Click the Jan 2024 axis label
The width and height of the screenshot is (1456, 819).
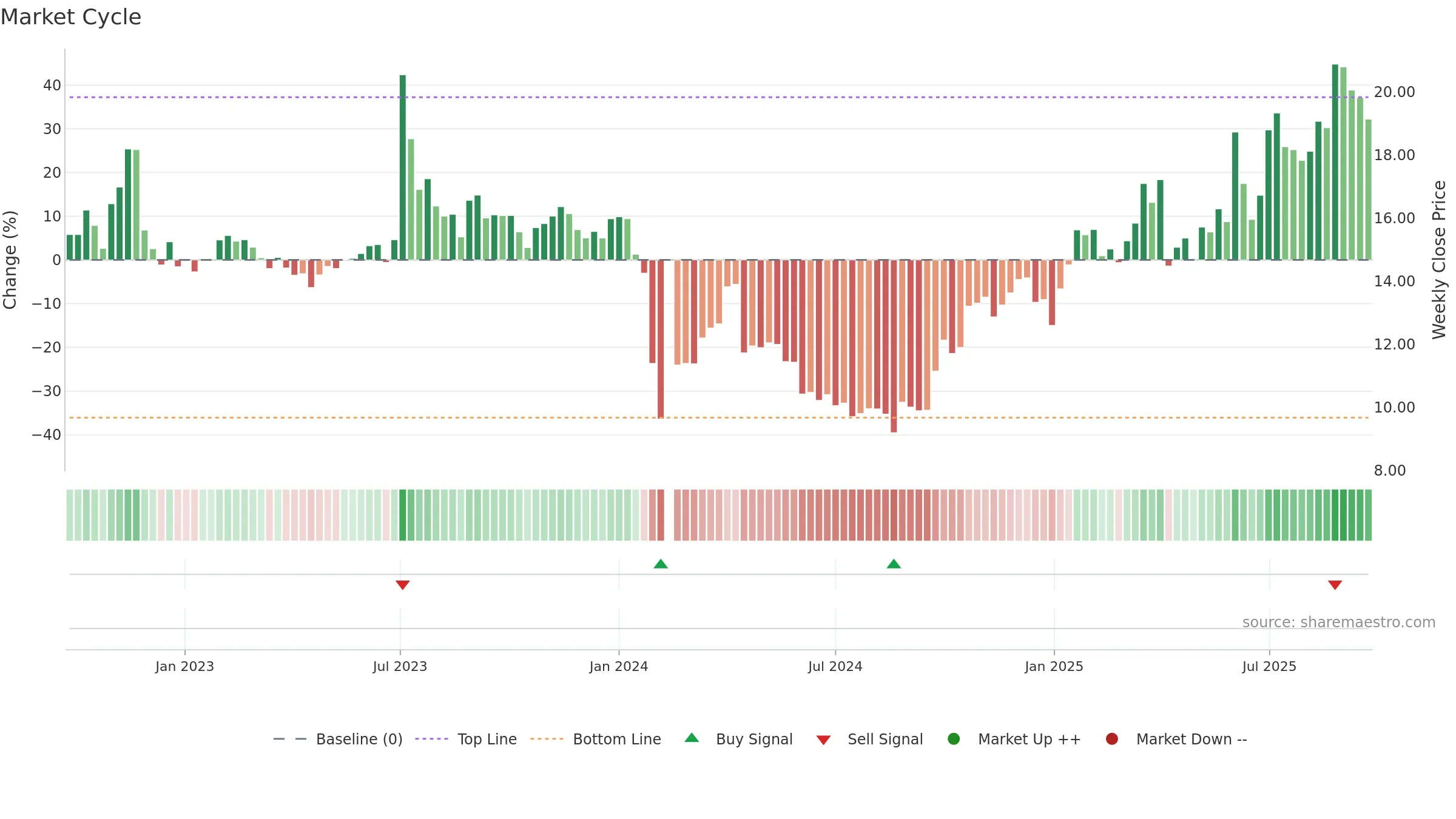[619, 667]
